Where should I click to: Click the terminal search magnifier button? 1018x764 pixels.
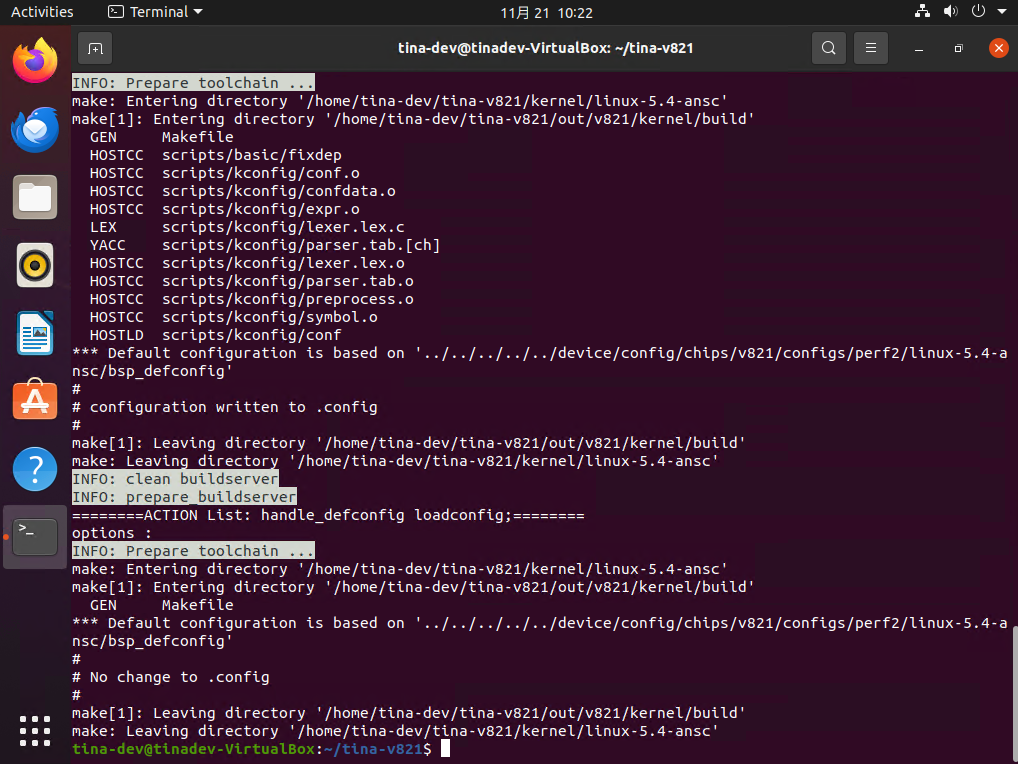coord(828,48)
